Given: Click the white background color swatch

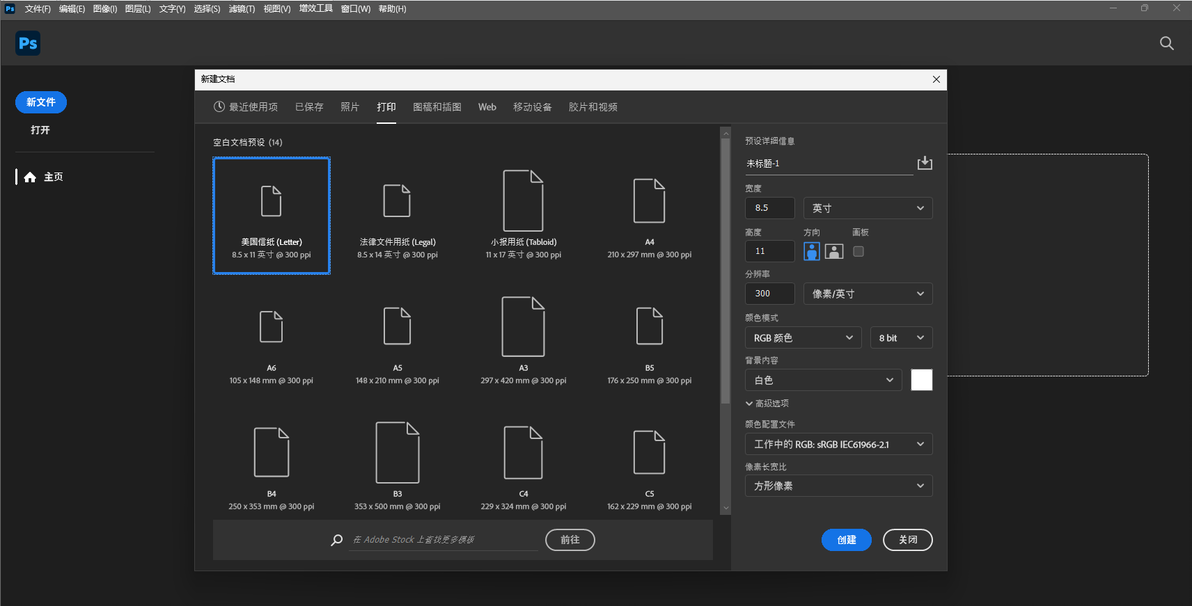Looking at the screenshot, I should 921,380.
